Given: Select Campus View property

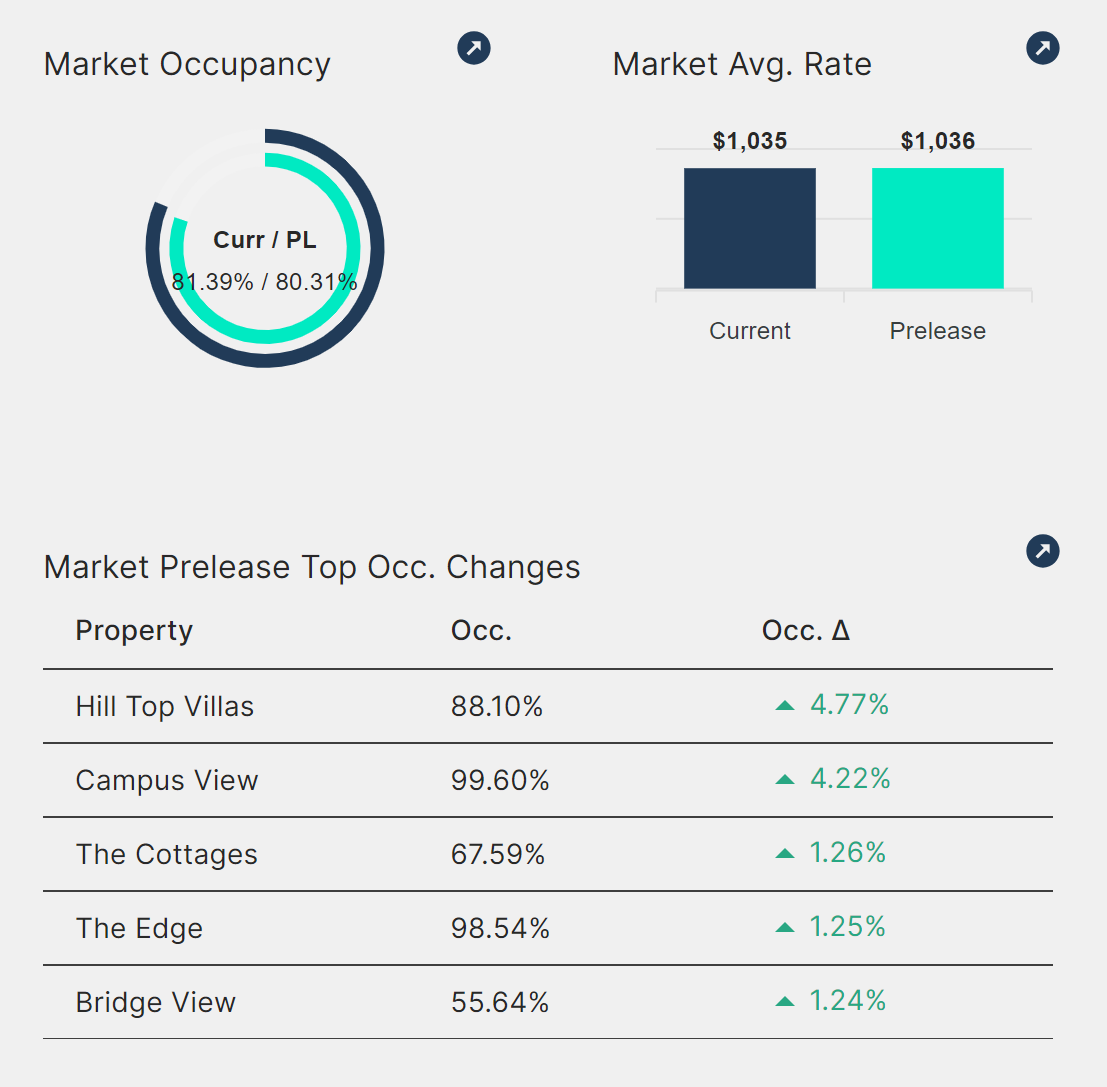Looking at the screenshot, I should click(x=167, y=781).
